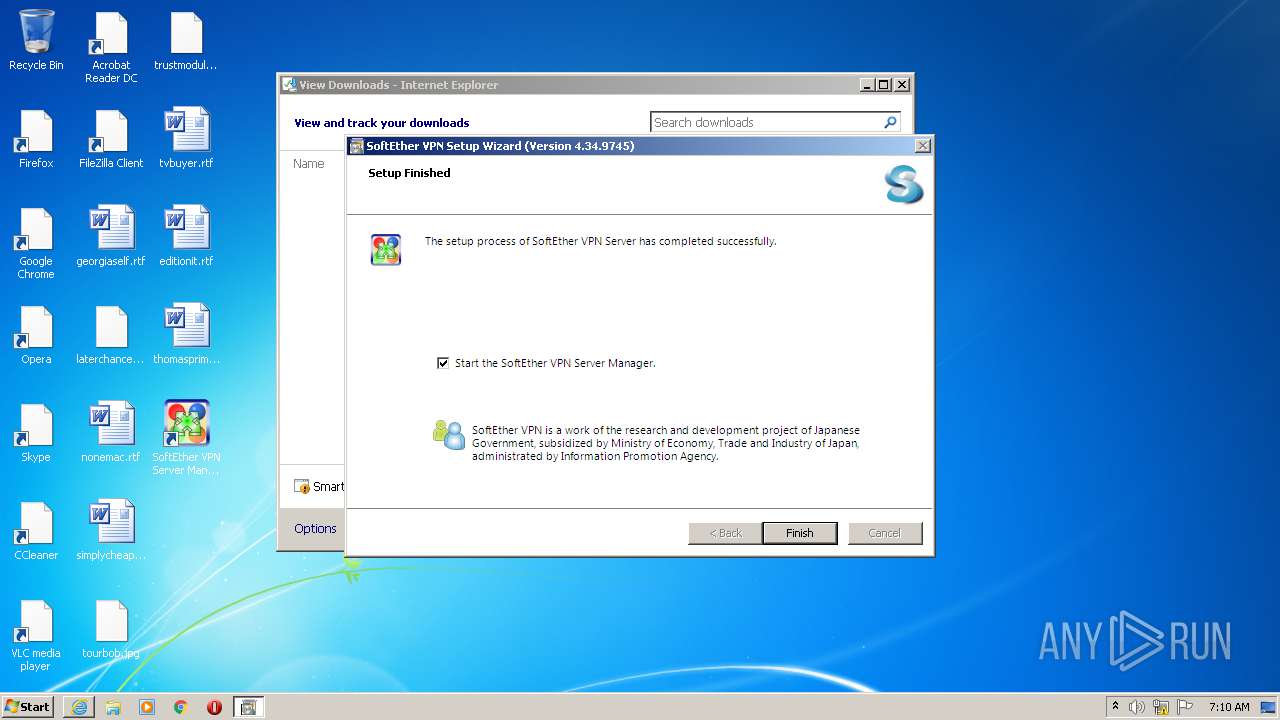Screen dimensions: 1280x720
Task: Open nonemac.rtf document
Action: click(111, 432)
